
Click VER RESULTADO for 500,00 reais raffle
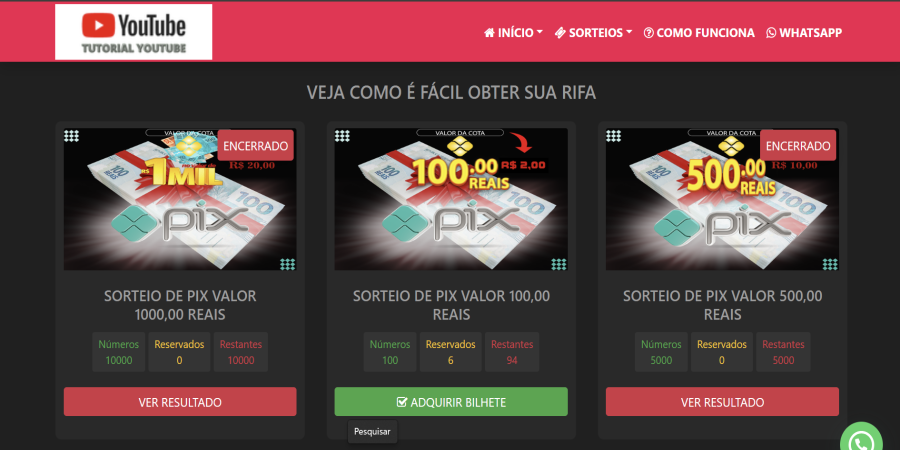pyautogui.click(x=722, y=402)
